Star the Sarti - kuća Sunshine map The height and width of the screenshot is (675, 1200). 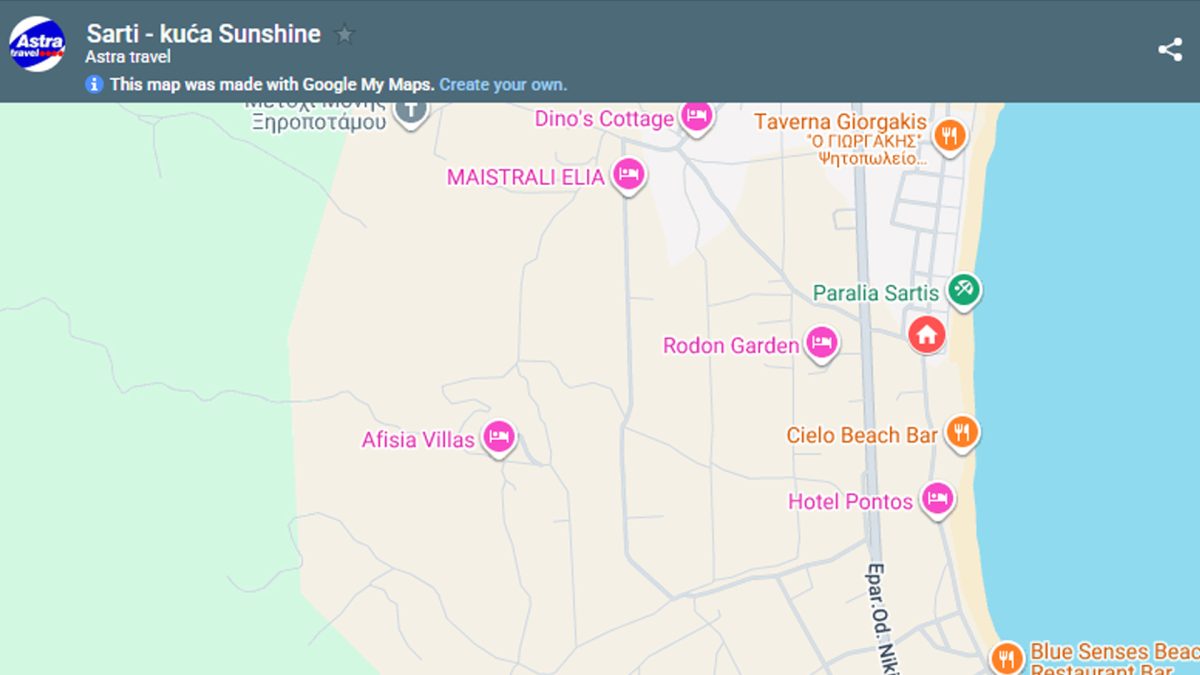[345, 34]
